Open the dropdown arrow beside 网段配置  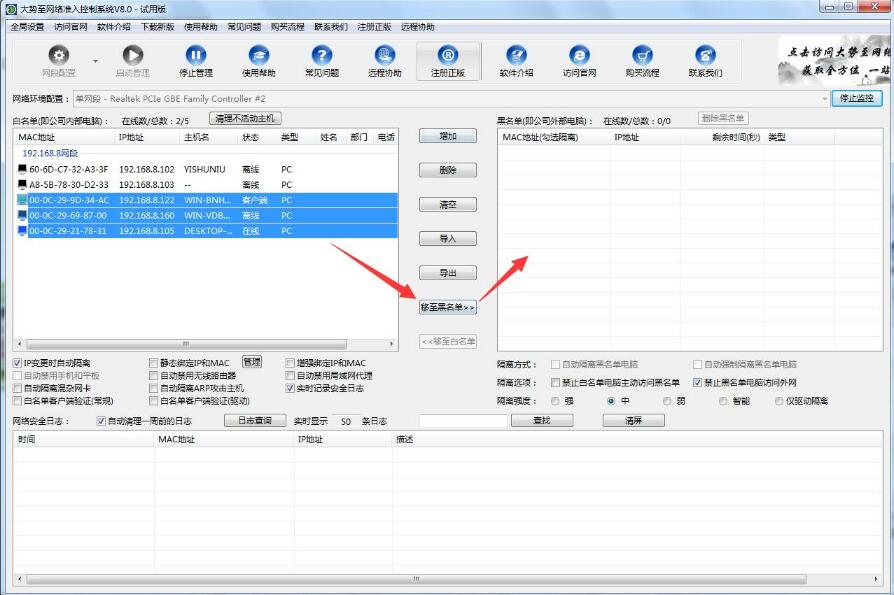[x=95, y=61]
